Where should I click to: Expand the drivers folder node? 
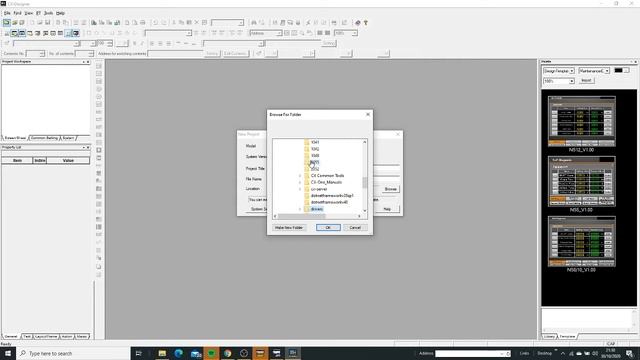pos(300,209)
